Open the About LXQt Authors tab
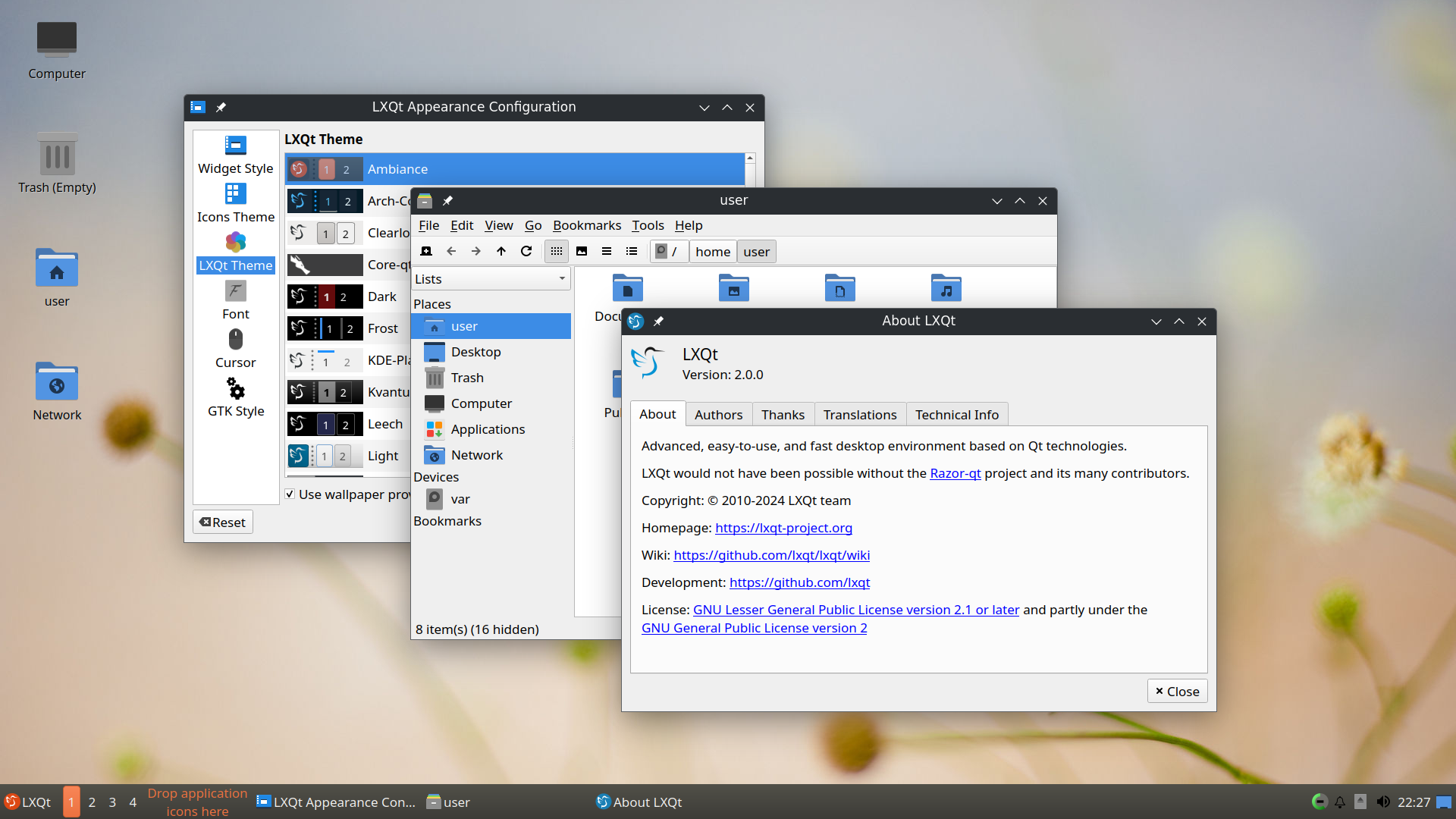Image resolution: width=1456 pixels, height=819 pixels. pos(719,414)
